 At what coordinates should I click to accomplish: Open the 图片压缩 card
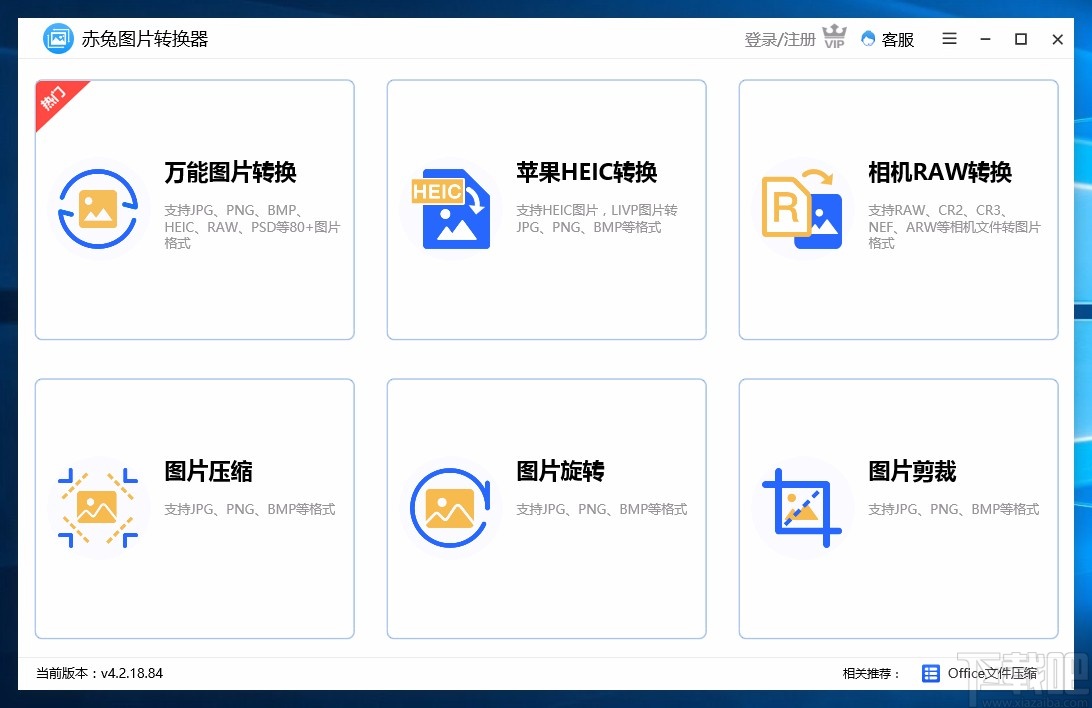194,508
